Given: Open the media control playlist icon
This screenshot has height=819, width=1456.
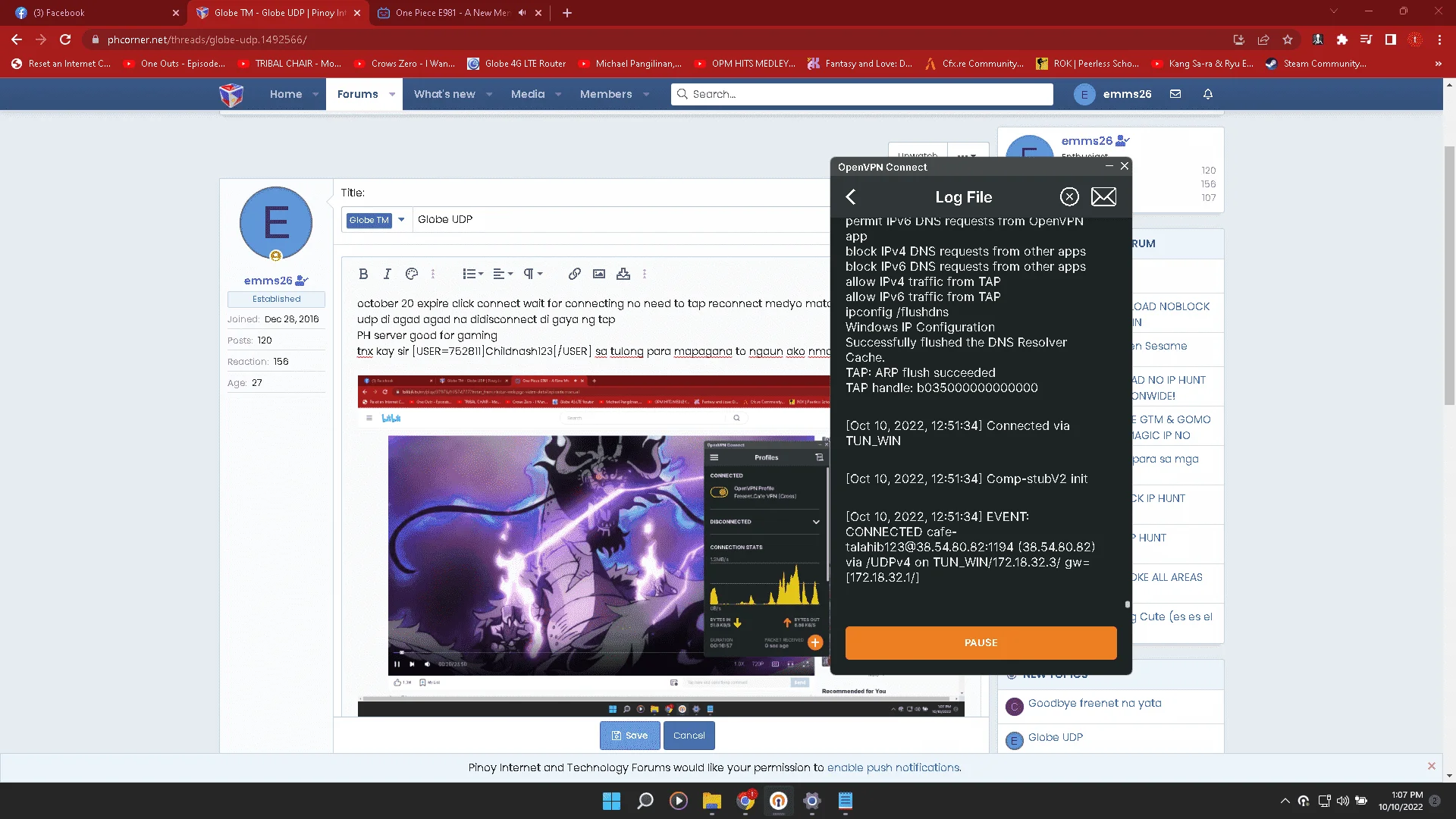Looking at the screenshot, I should [1367, 39].
